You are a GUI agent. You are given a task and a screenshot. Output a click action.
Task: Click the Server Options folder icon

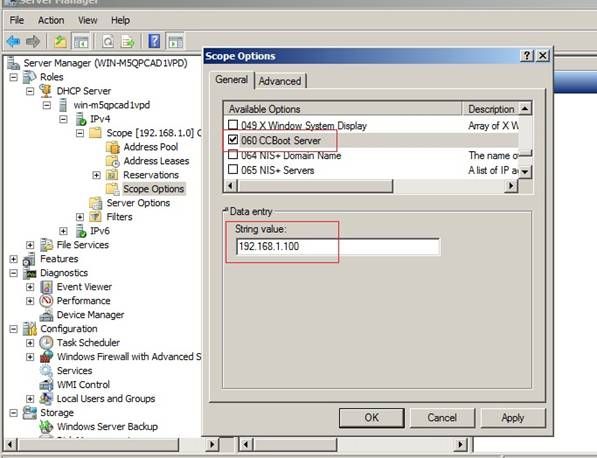point(95,203)
